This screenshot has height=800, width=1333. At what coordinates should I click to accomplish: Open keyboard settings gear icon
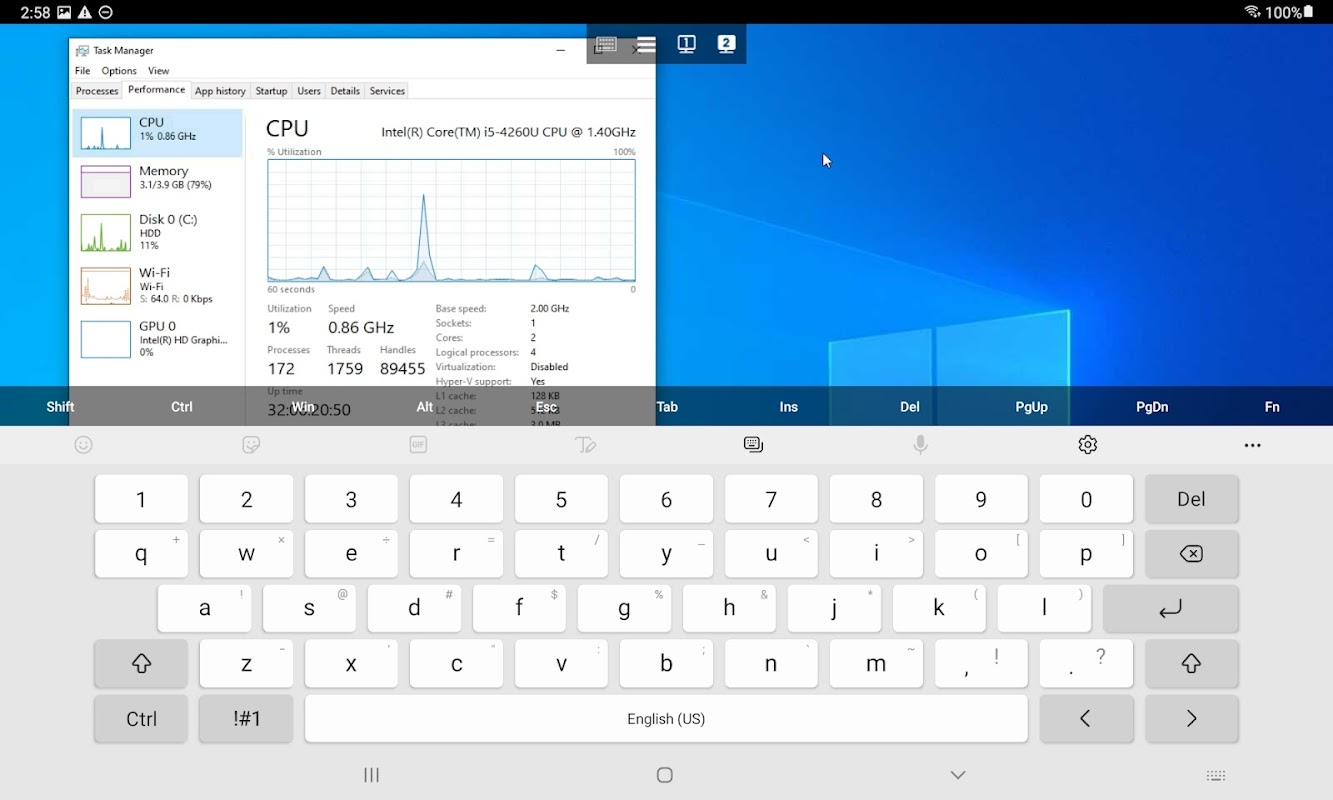pos(1088,445)
